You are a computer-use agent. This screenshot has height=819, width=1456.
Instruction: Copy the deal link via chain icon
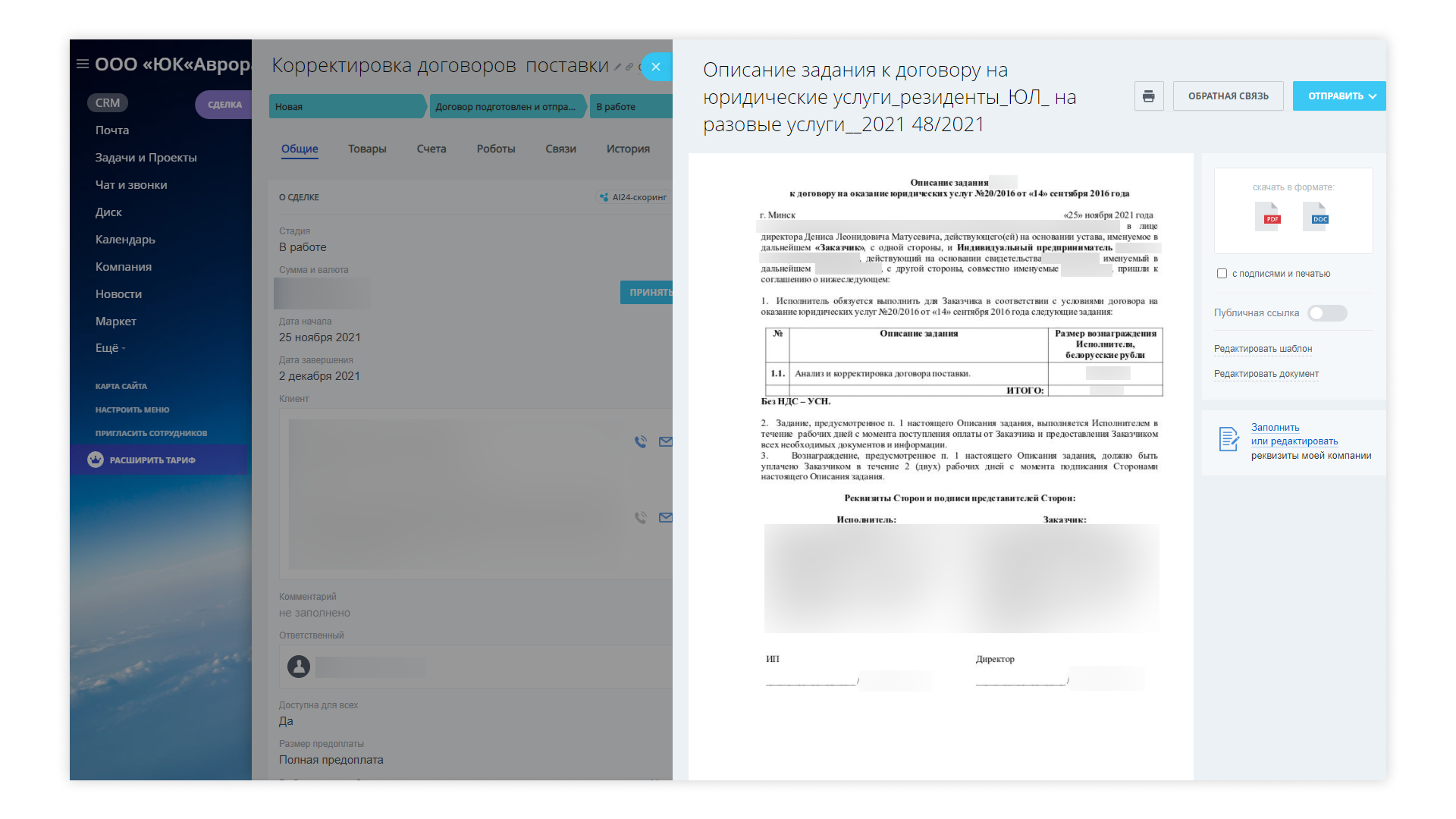click(629, 67)
